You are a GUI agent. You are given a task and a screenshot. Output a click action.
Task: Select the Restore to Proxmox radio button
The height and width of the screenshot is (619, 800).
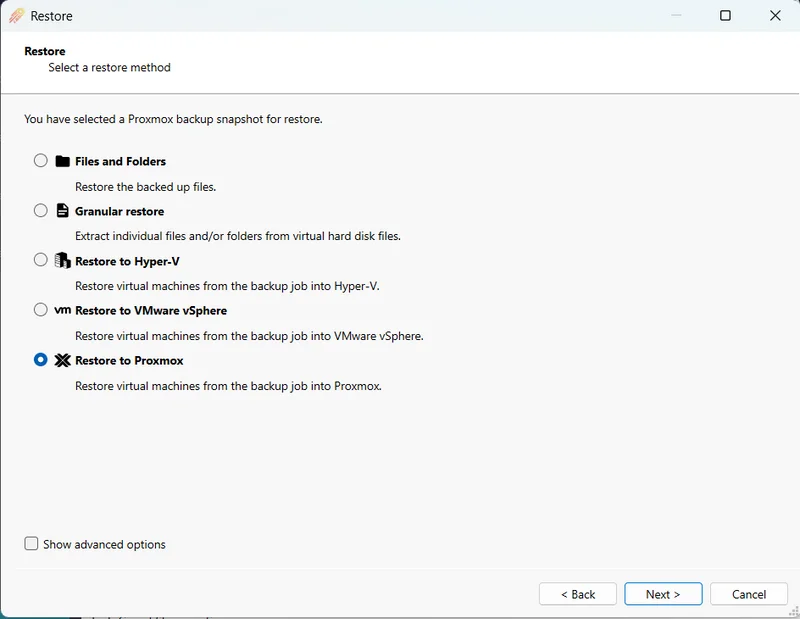click(x=41, y=360)
